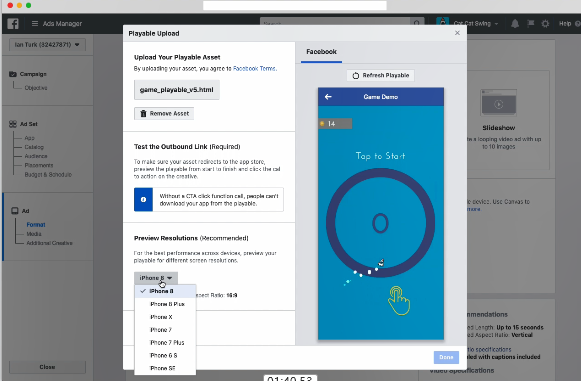Open the notifications bell icon
Screen dimensions: 581x381
[x=515, y=24]
